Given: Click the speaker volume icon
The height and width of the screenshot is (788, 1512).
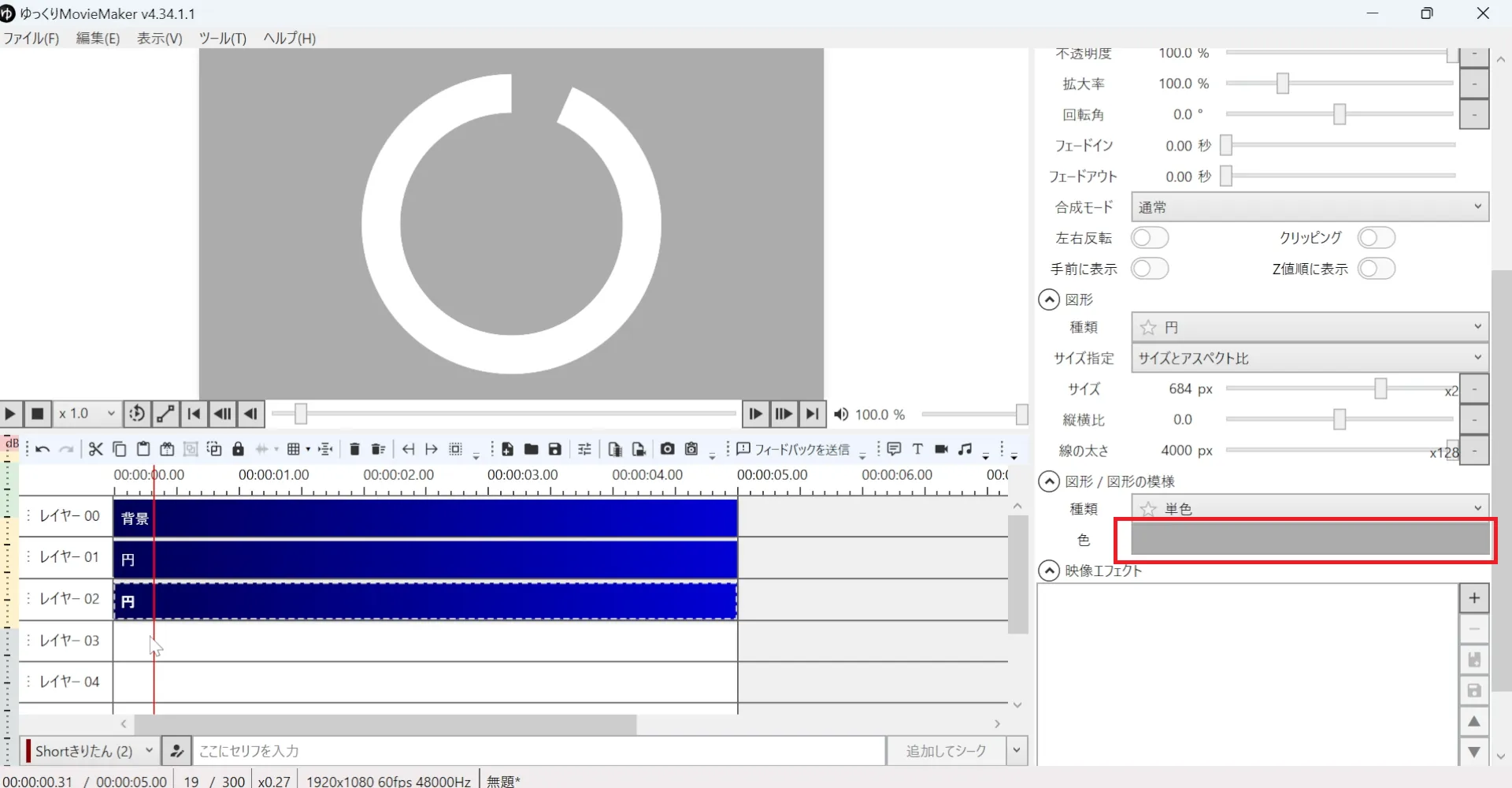Looking at the screenshot, I should (x=841, y=414).
